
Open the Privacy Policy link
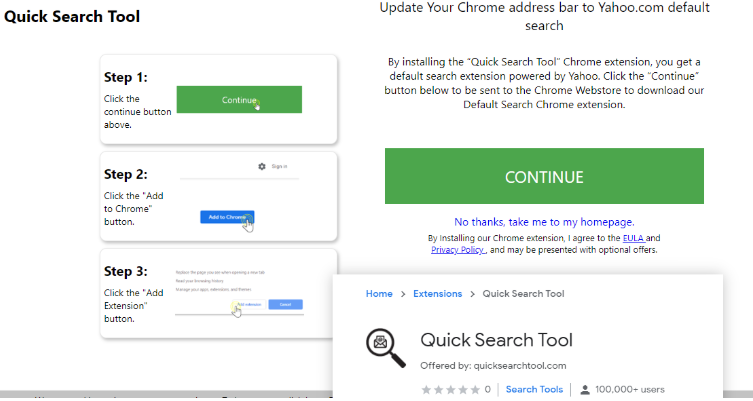pyautogui.click(x=458, y=250)
